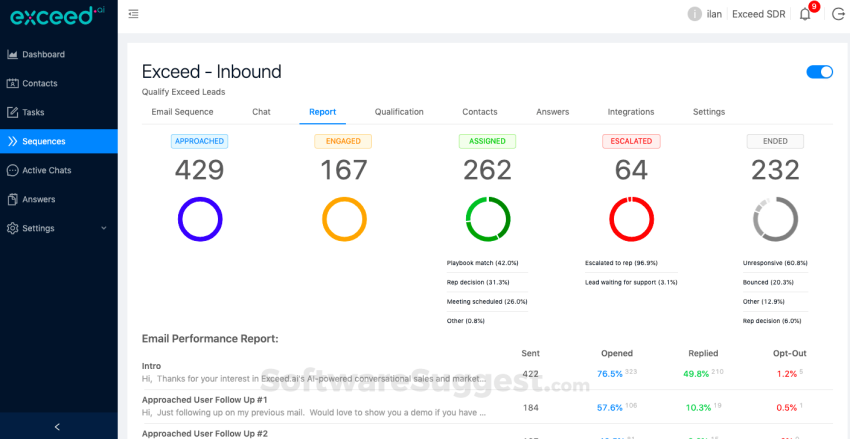Viewport: 850px width, 439px height.
Task: Click Unresponsive (60.8%) legend
Action: coord(775,263)
